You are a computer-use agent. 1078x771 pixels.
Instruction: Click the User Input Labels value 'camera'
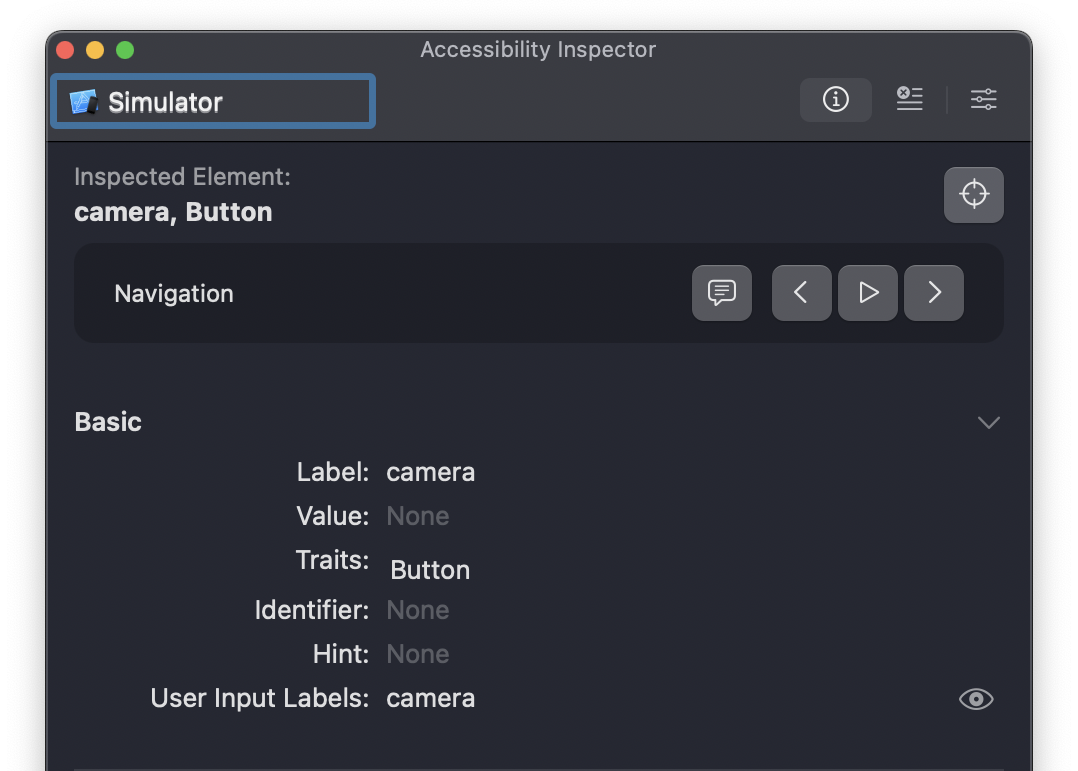pyautogui.click(x=430, y=698)
